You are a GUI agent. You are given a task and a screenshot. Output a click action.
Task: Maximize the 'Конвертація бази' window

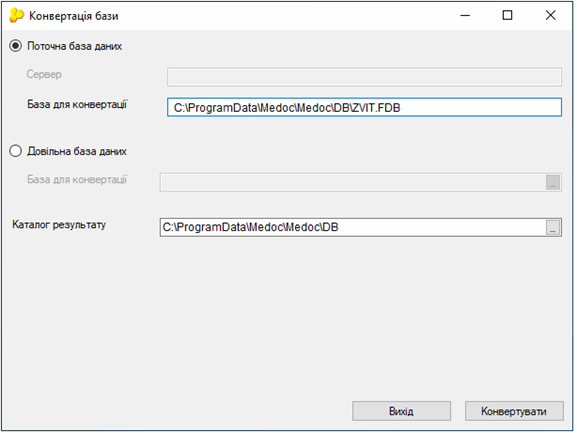507,15
